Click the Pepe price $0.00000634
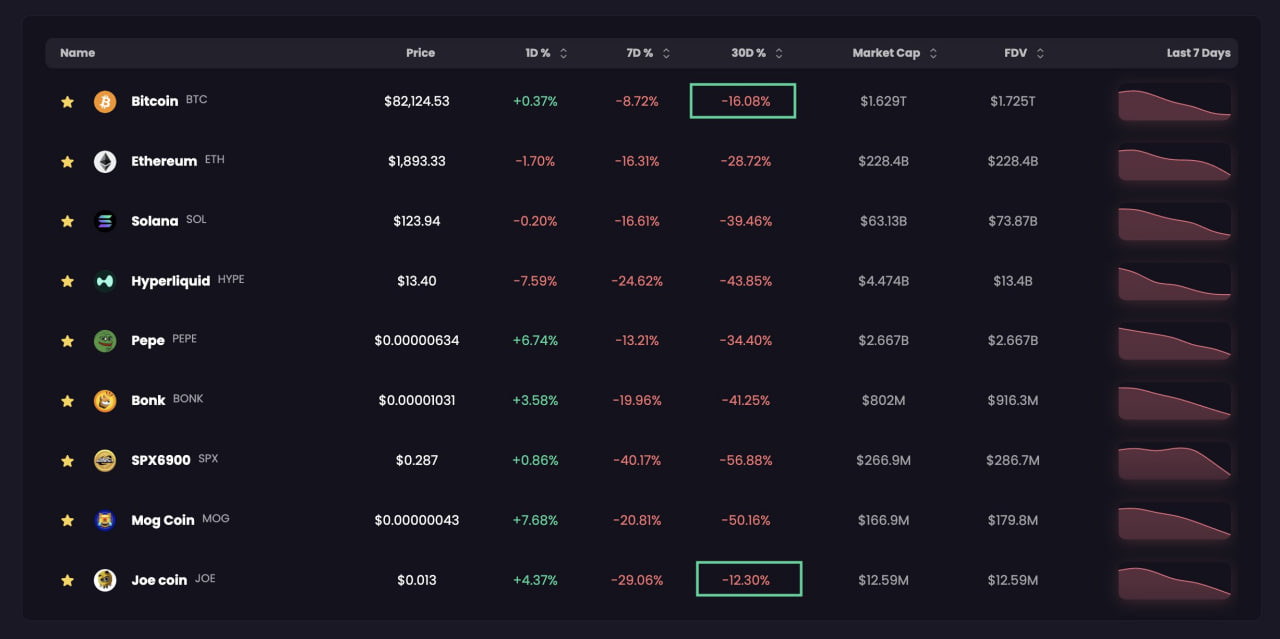Screen dimensions: 1280x639 [417, 341]
